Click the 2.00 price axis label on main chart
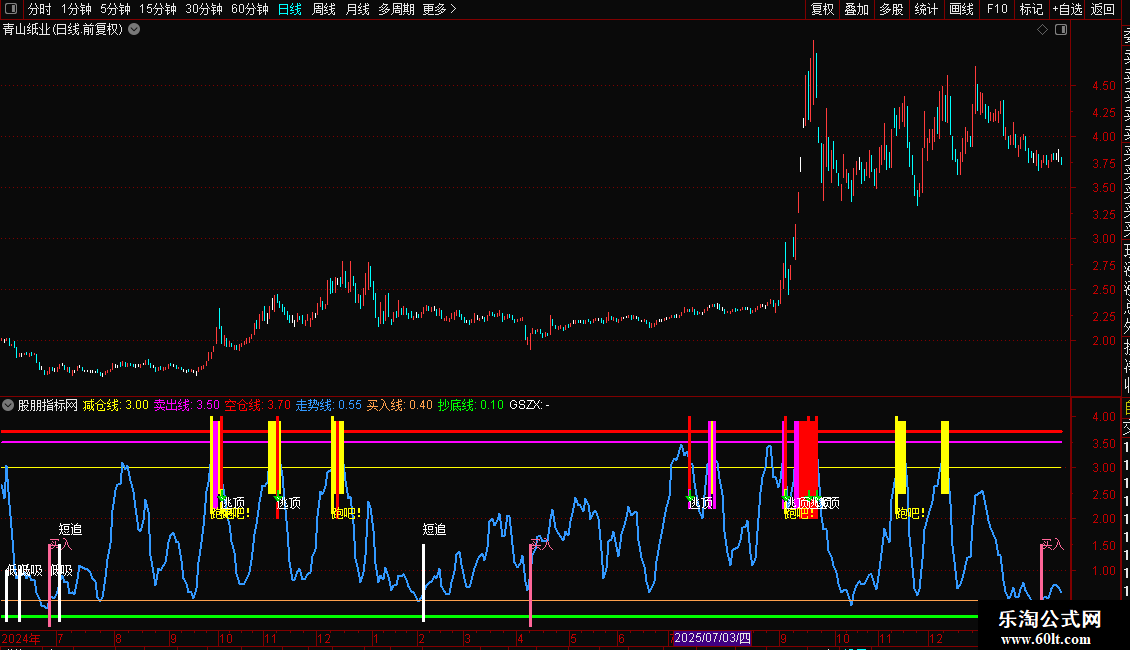The height and width of the screenshot is (650, 1130). 1103,341
